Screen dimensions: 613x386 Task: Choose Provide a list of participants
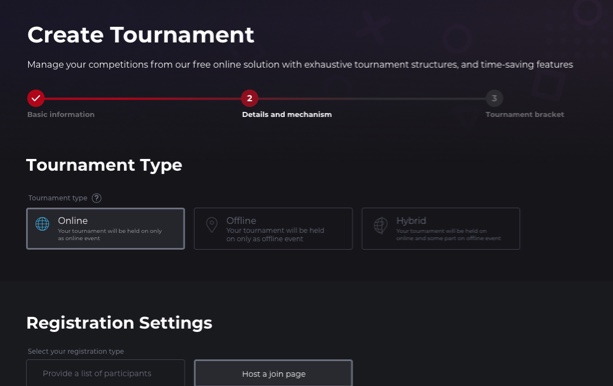106,373
